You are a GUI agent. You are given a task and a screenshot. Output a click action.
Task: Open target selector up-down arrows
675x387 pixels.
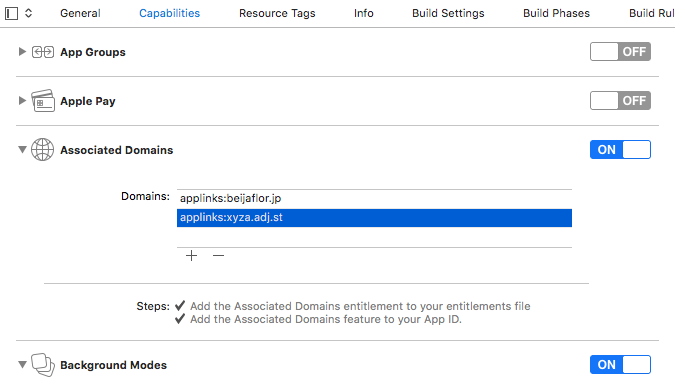(x=28, y=13)
